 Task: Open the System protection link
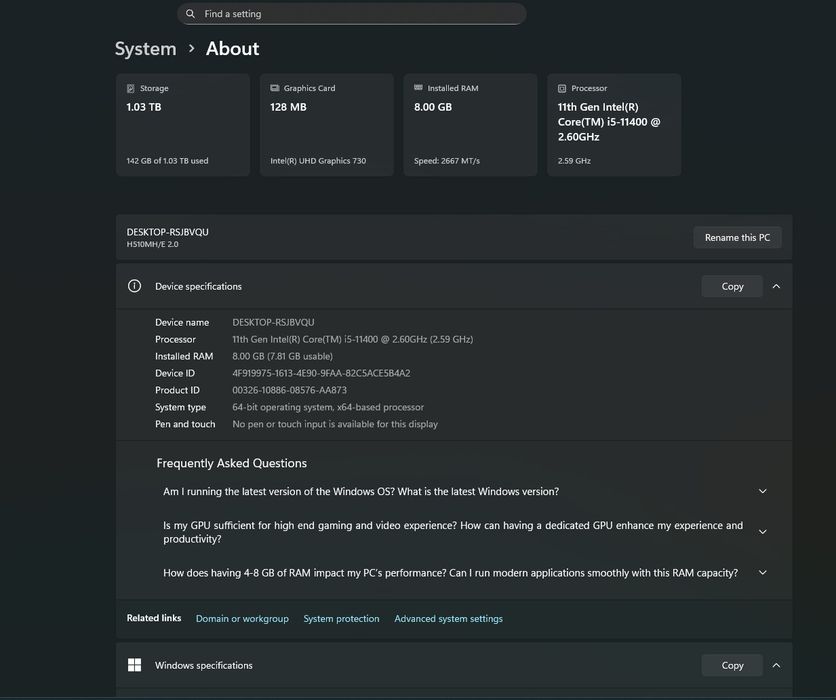coord(341,619)
